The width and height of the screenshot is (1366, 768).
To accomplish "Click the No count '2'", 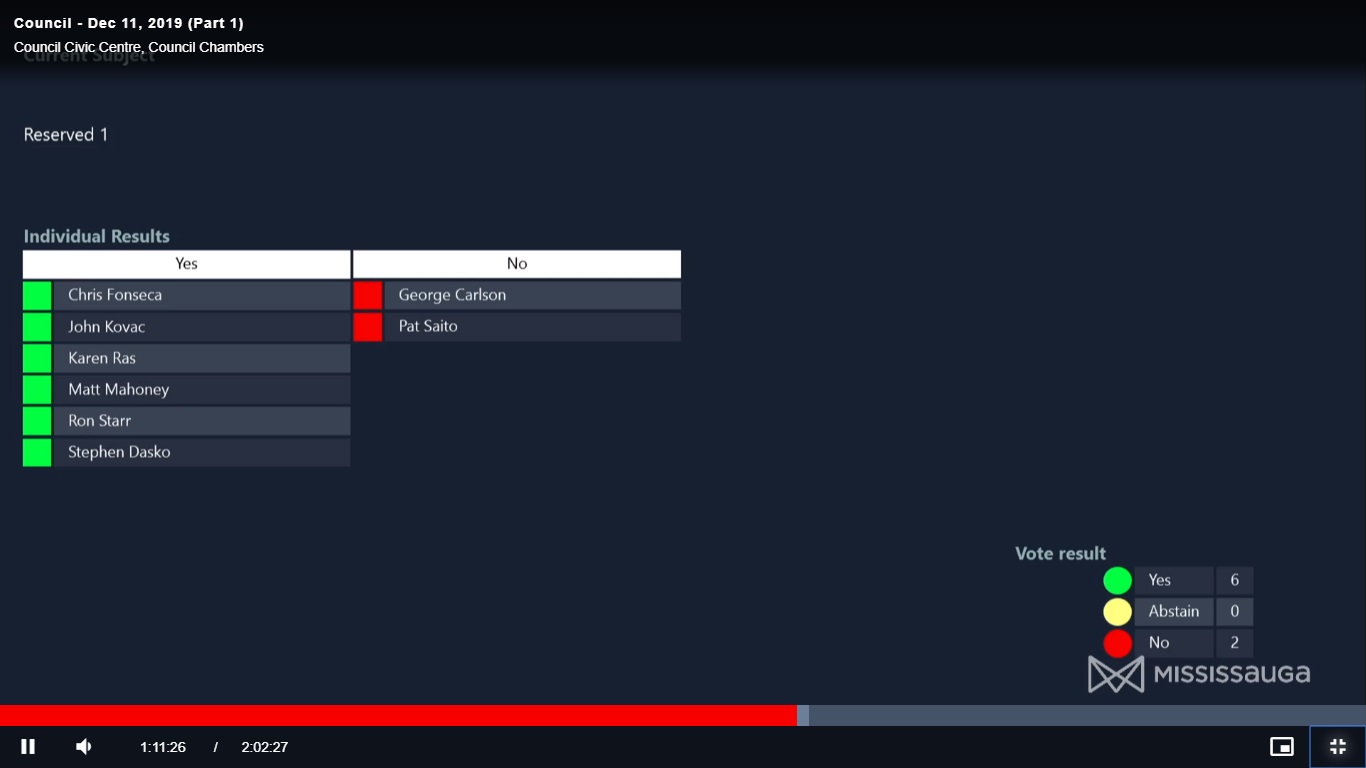I will [x=1235, y=643].
